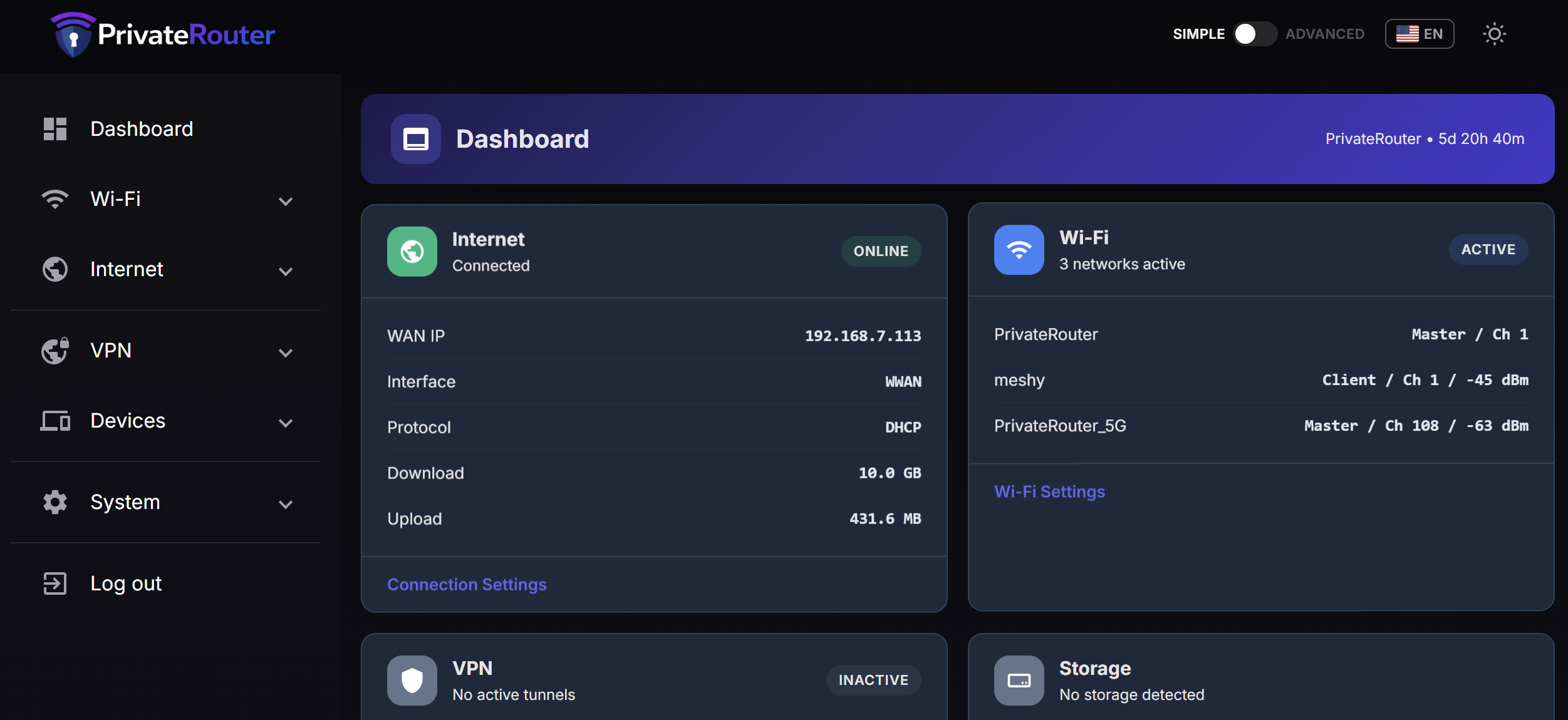Expand the Wi-Fi menu chevron
The height and width of the screenshot is (720, 1568).
point(286,202)
